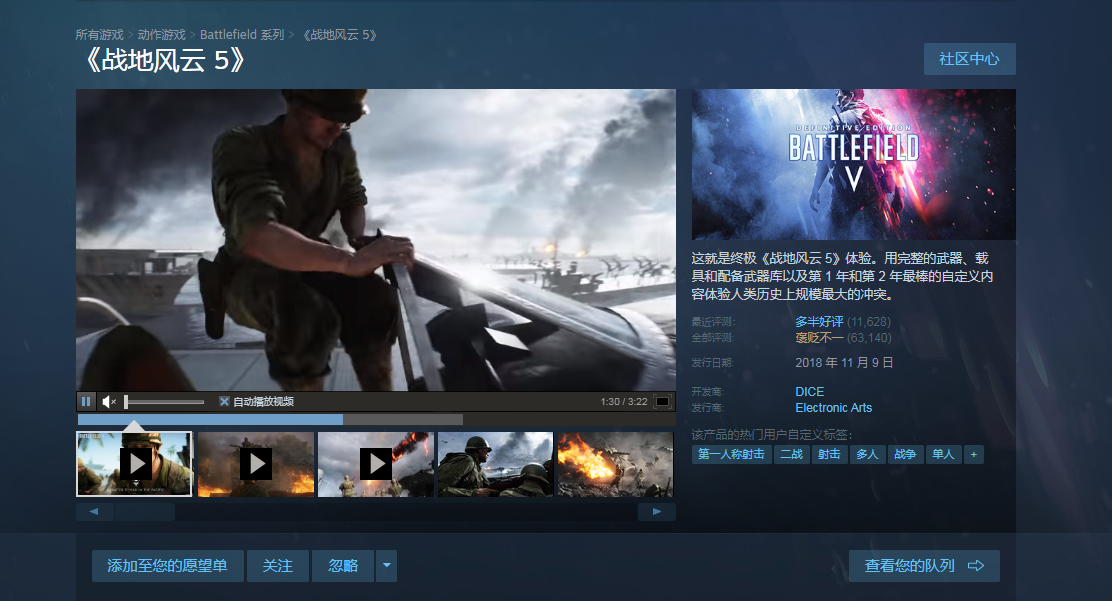Go to 动作游戏 breadcrumb
The height and width of the screenshot is (601, 1112).
162,35
